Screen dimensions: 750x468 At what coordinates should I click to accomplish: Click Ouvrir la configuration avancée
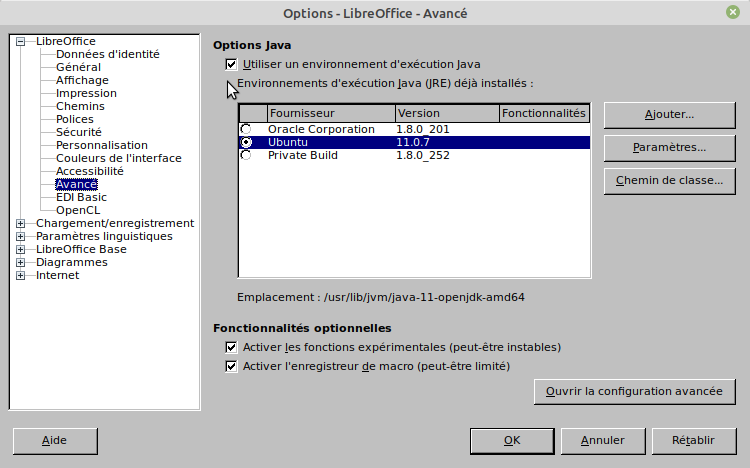(x=635, y=392)
